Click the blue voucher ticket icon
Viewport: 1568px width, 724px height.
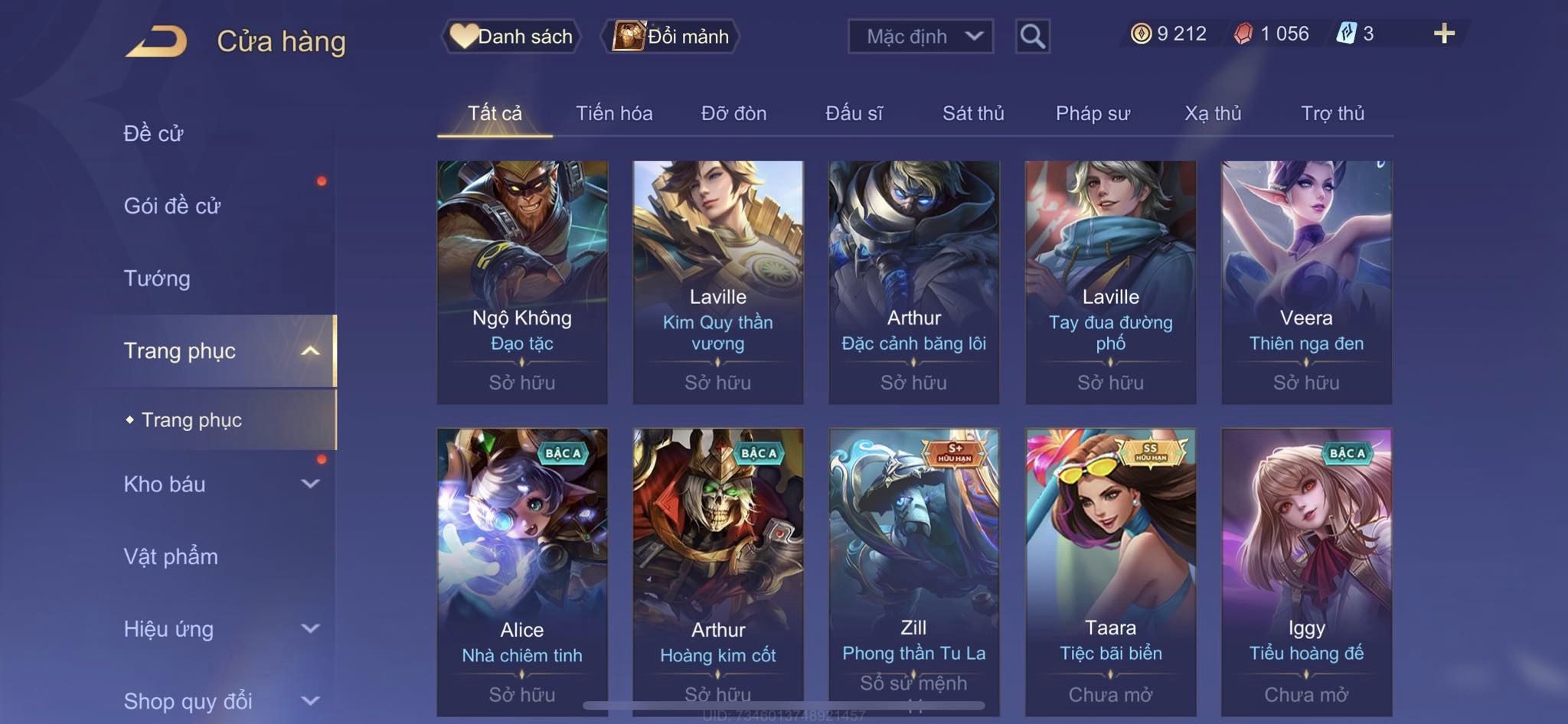click(1346, 34)
